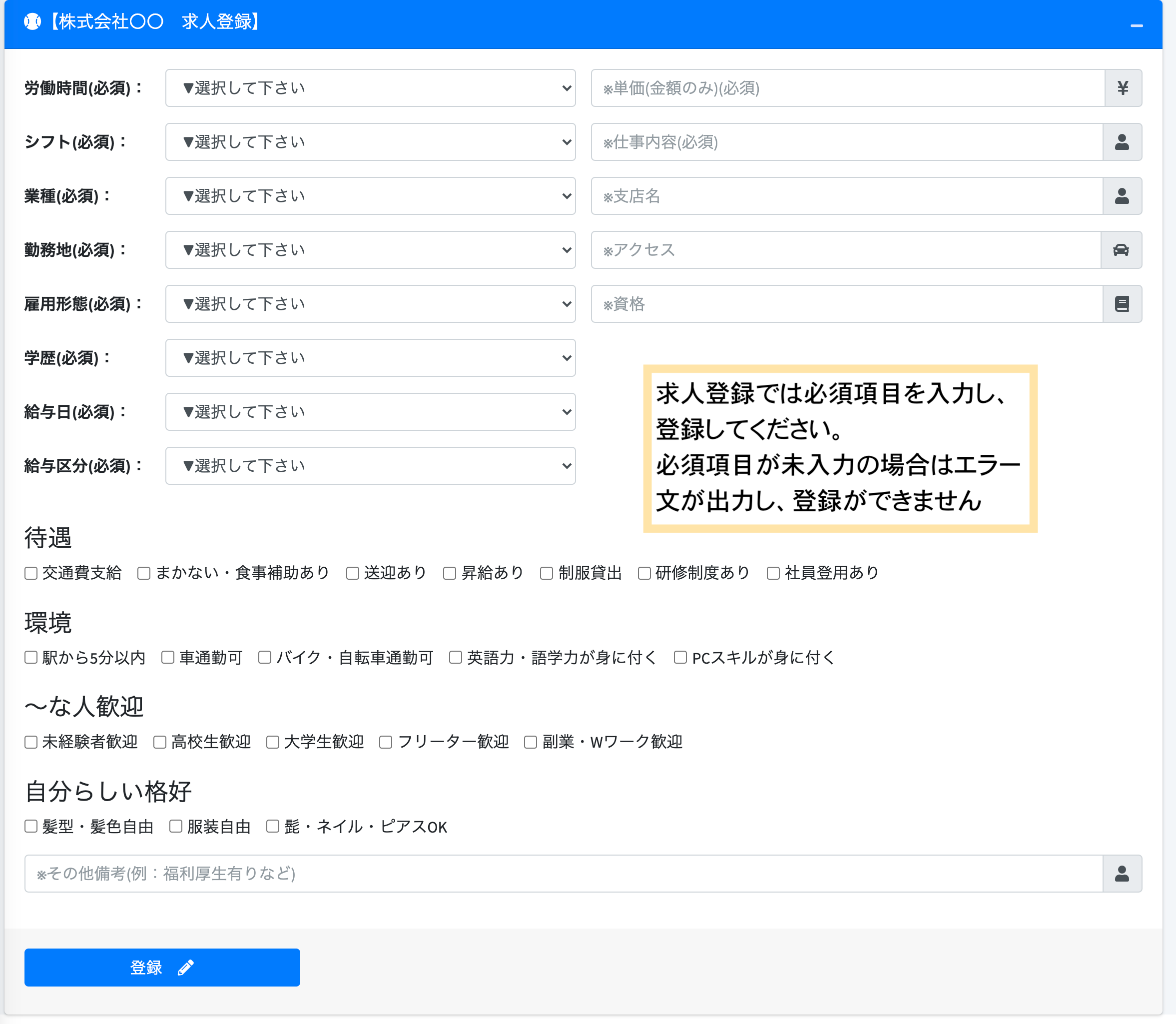Image resolution: width=1176 pixels, height=1024 pixels.
Task: Select the 学歴 dropdown
Action: (x=370, y=358)
